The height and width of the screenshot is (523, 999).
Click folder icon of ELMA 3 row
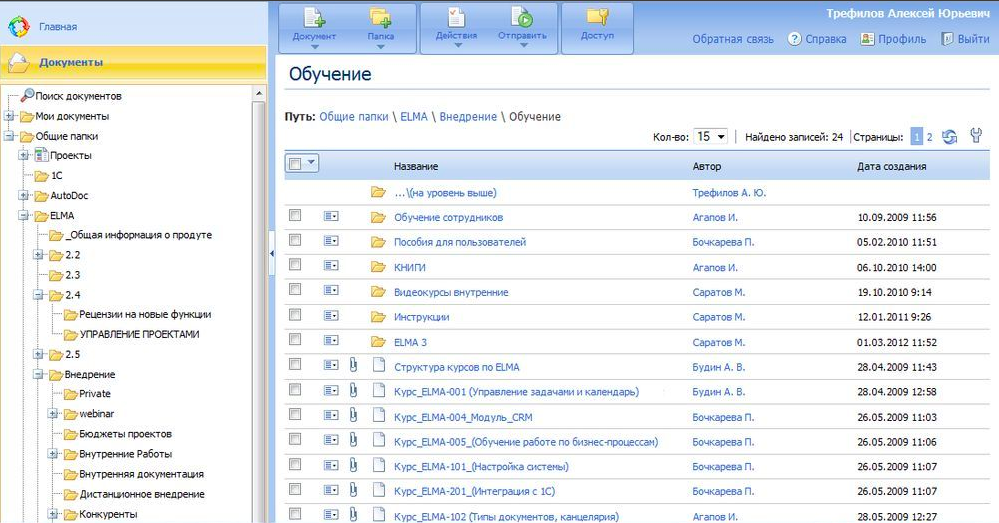coord(378,341)
